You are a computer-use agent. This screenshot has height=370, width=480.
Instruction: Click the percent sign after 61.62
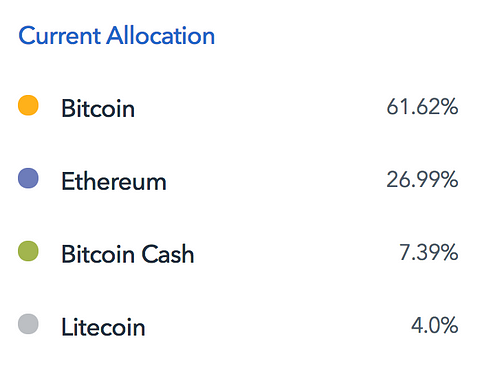click(x=448, y=107)
